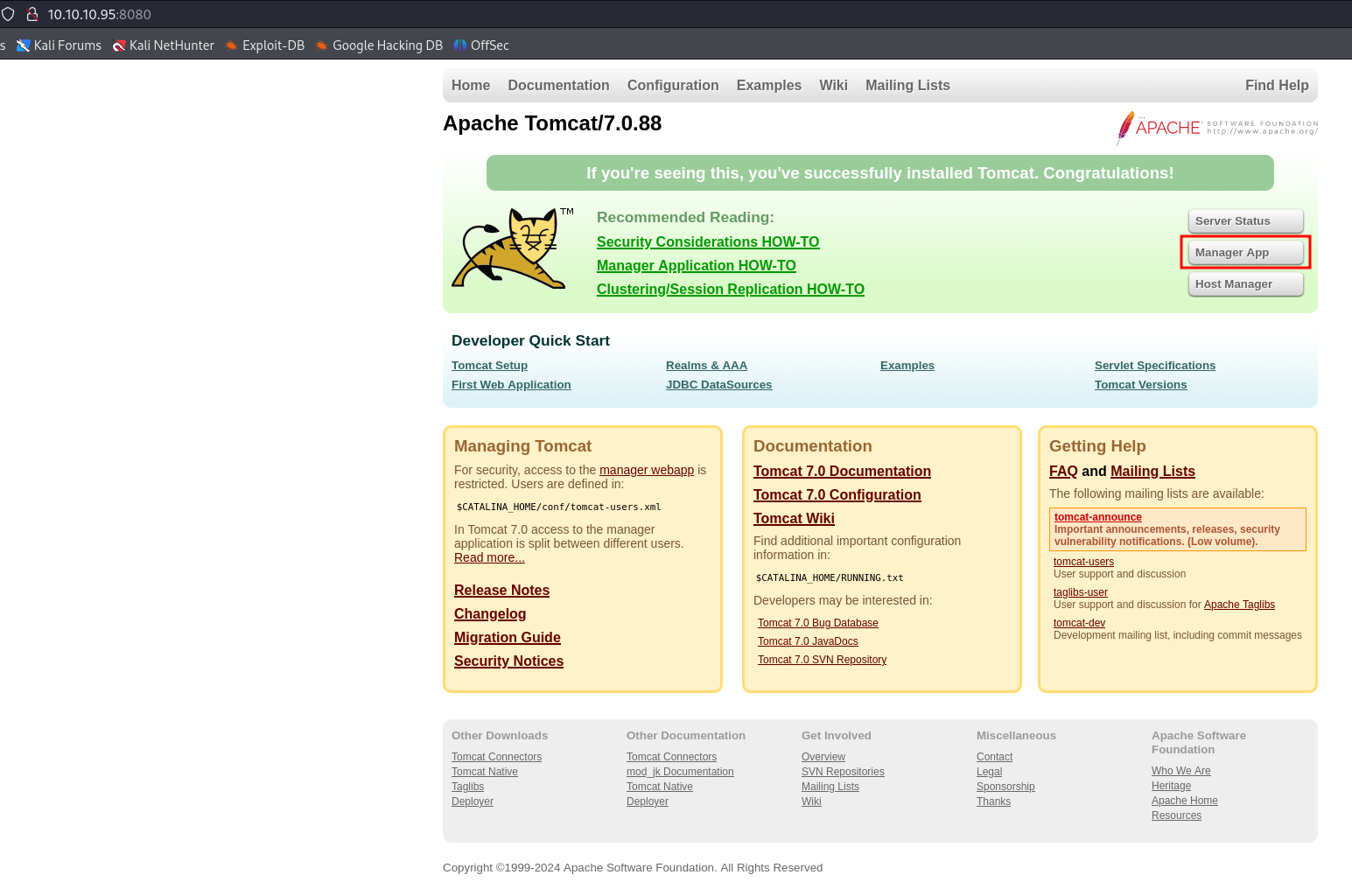Open Tomcat 7.0 JavaDocs link
The width and height of the screenshot is (1352, 896).
pos(808,641)
